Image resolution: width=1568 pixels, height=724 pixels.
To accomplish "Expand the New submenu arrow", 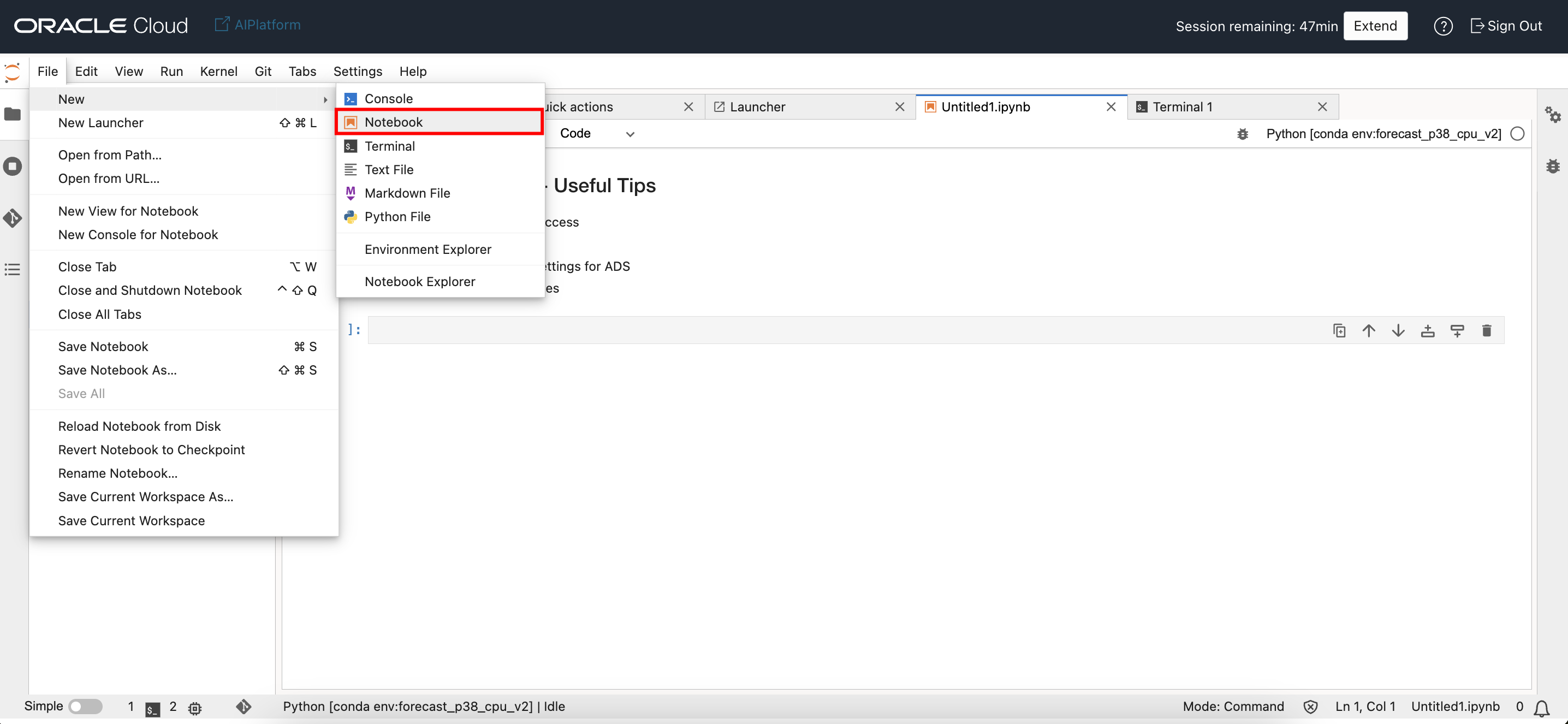I will coord(325,99).
